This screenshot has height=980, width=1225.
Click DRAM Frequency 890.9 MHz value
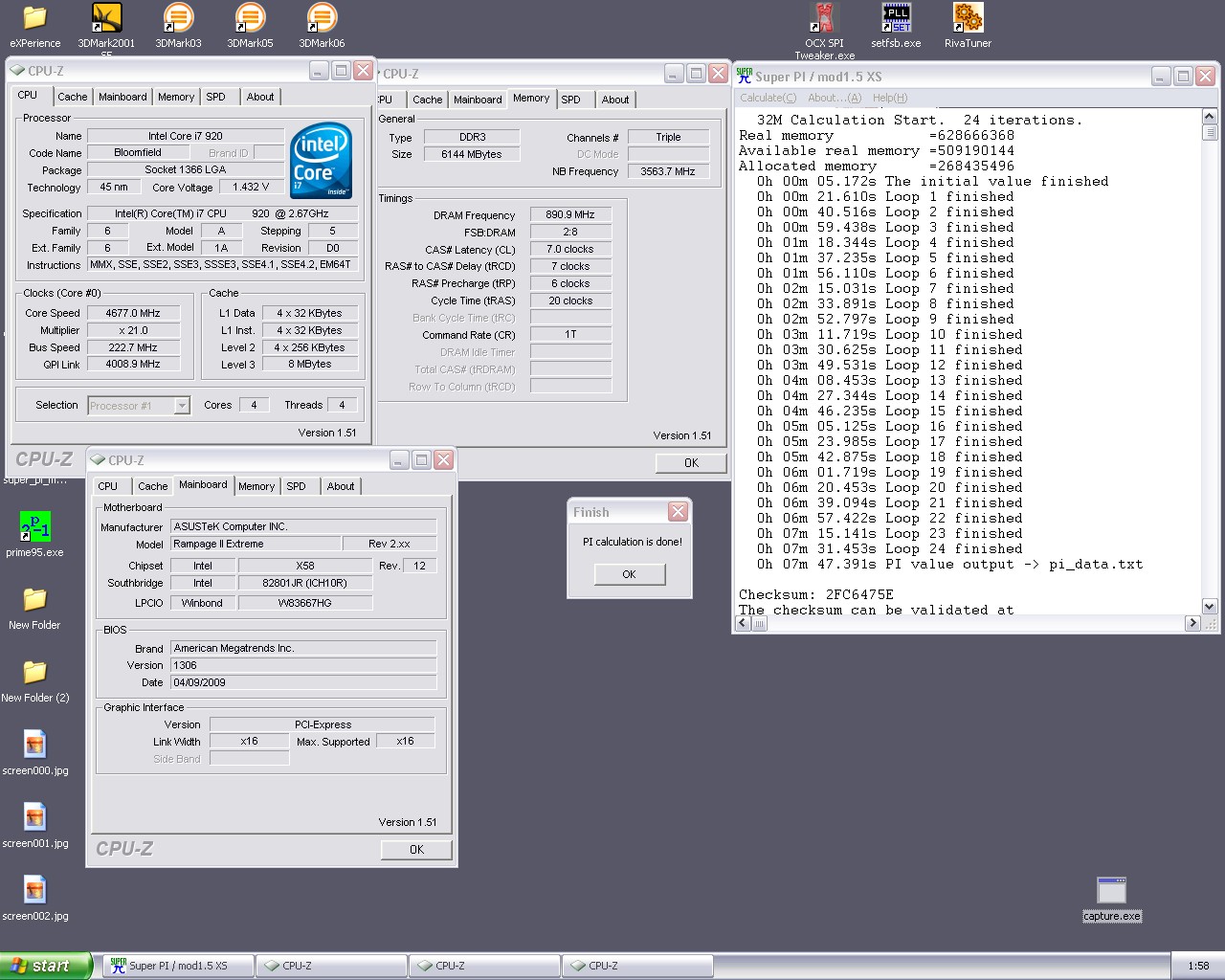pyautogui.click(x=570, y=214)
